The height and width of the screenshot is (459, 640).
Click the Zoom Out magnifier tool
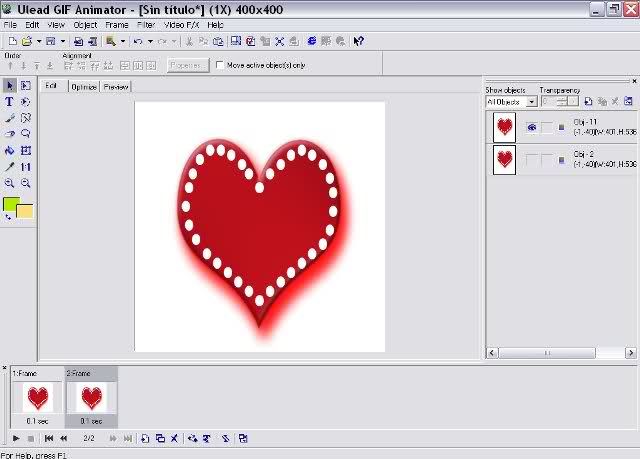pos(26,183)
